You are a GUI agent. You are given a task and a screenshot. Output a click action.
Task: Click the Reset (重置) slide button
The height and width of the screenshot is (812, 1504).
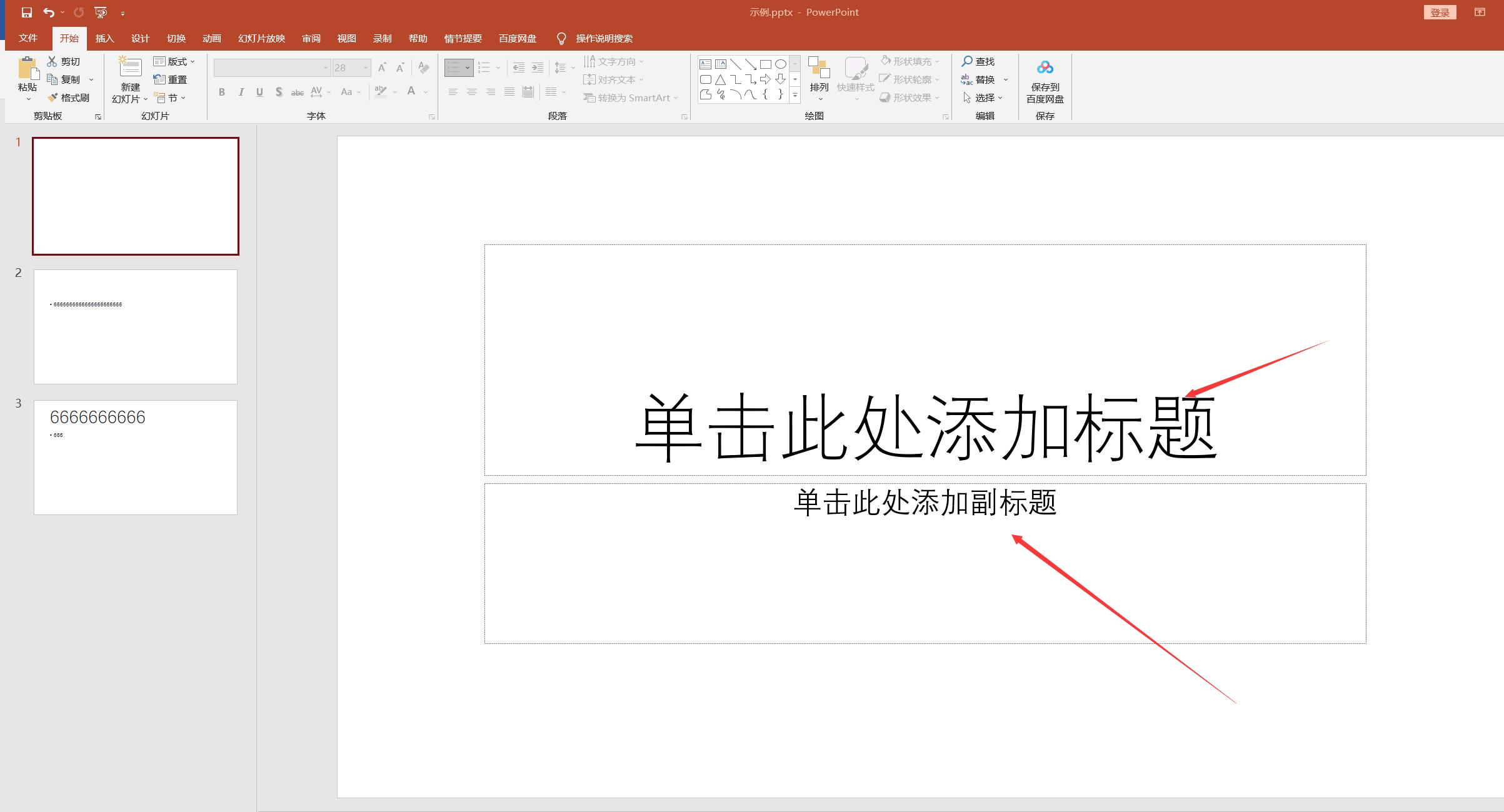(170, 79)
